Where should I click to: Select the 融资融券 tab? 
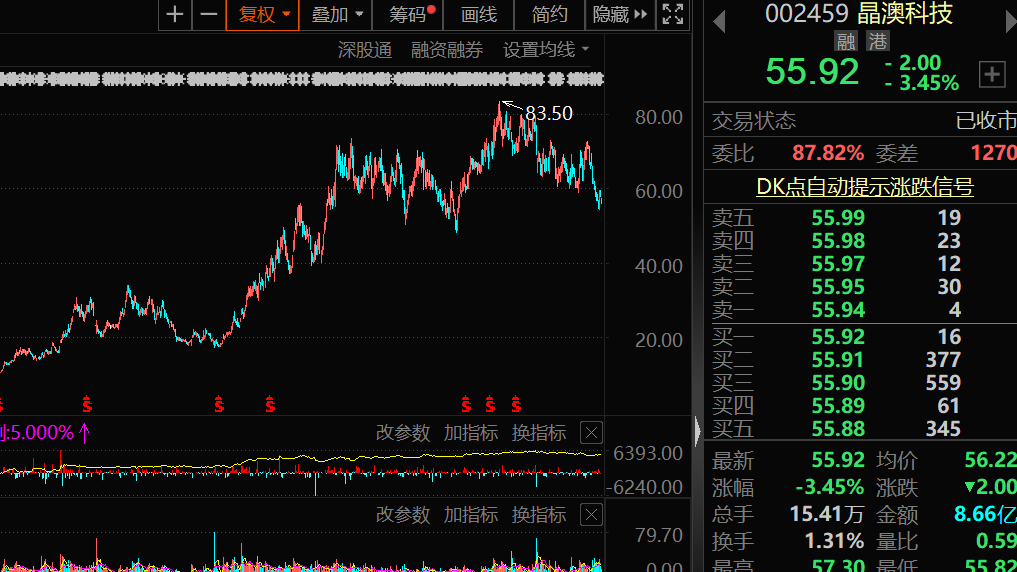(447, 50)
